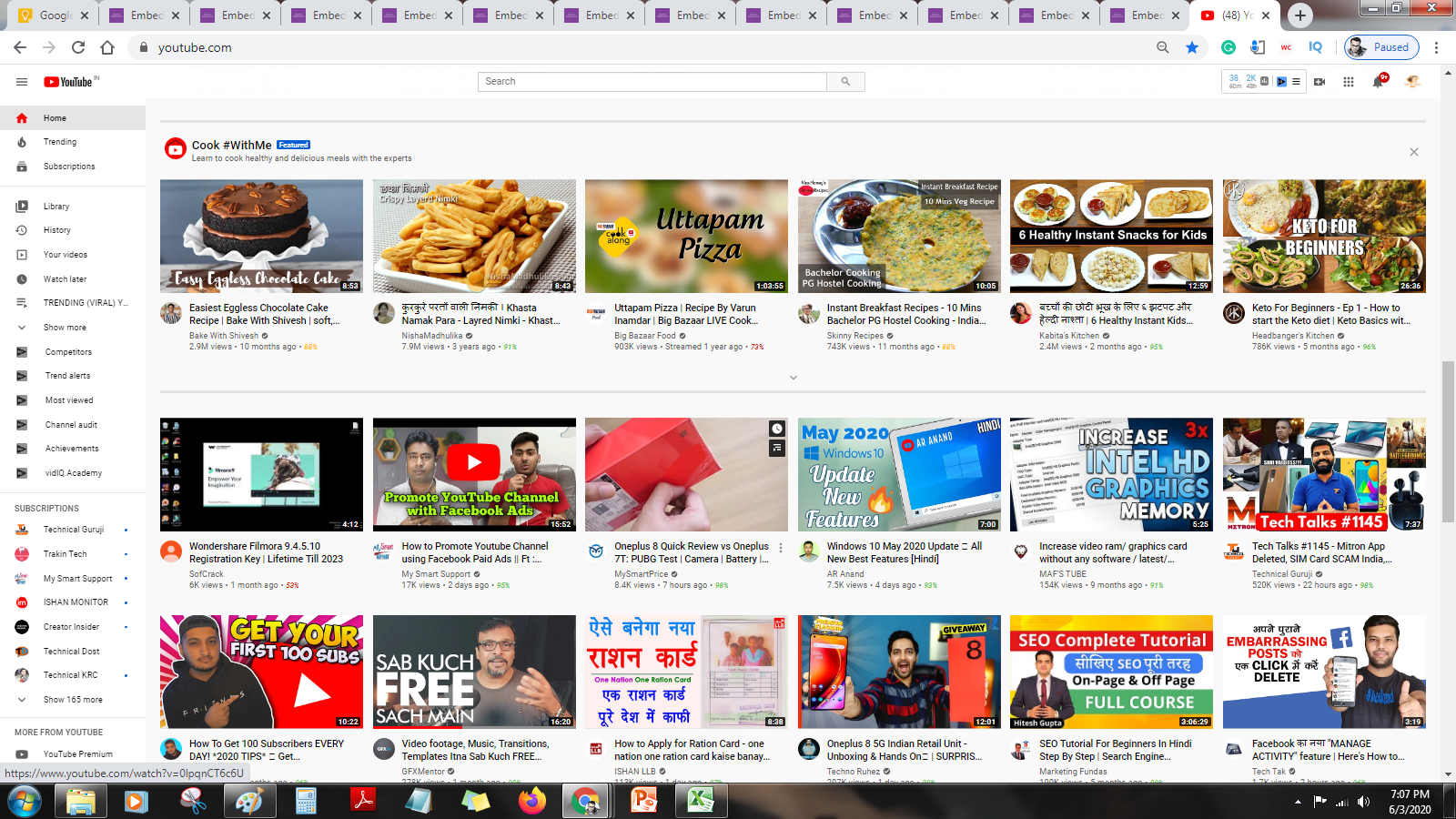Open Excel from the taskbar
1456x819 pixels.
coord(700,801)
